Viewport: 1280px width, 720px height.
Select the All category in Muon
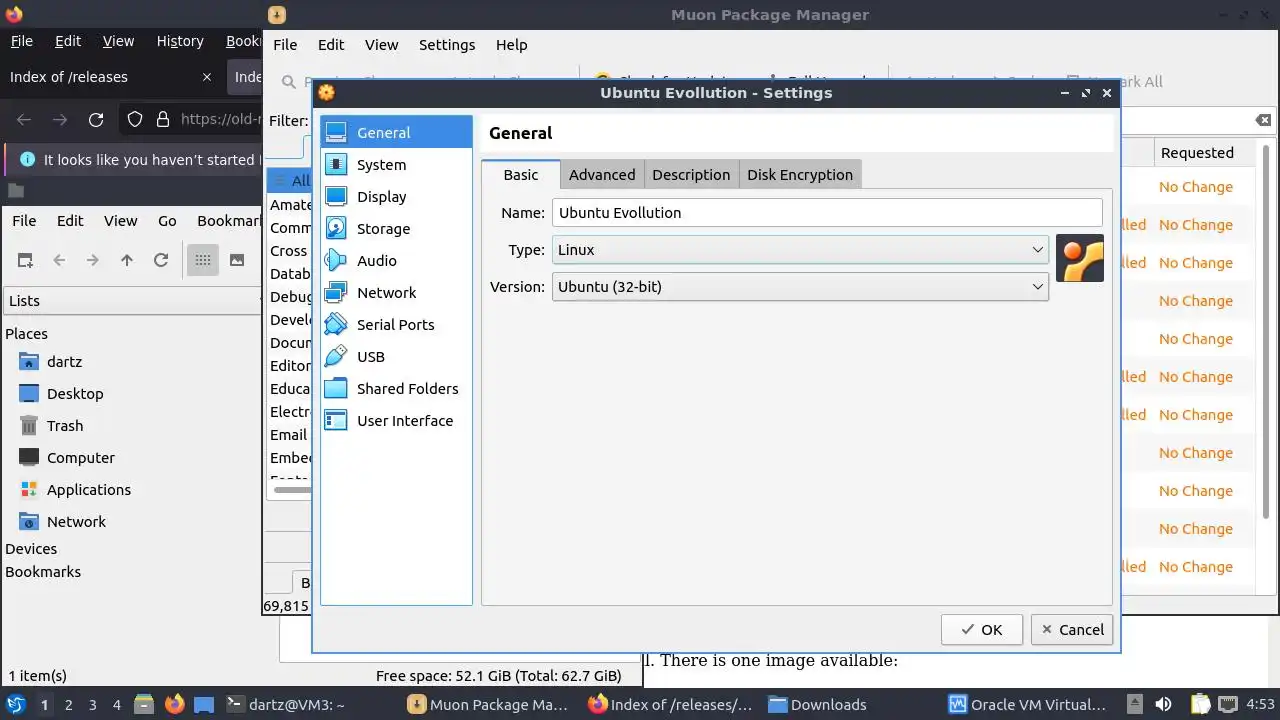290,181
